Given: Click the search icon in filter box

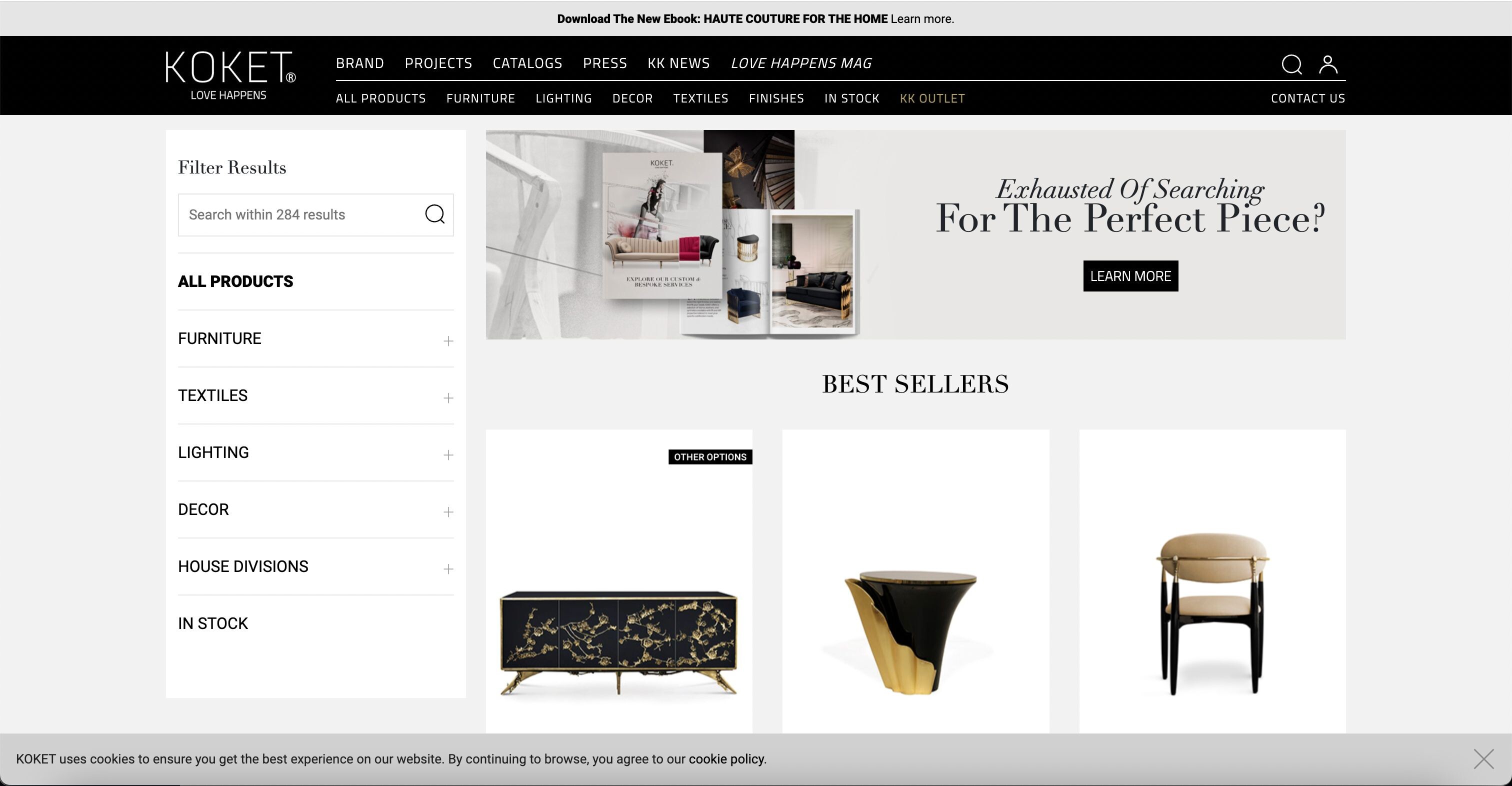Looking at the screenshot, I should [x=434, y=214].
